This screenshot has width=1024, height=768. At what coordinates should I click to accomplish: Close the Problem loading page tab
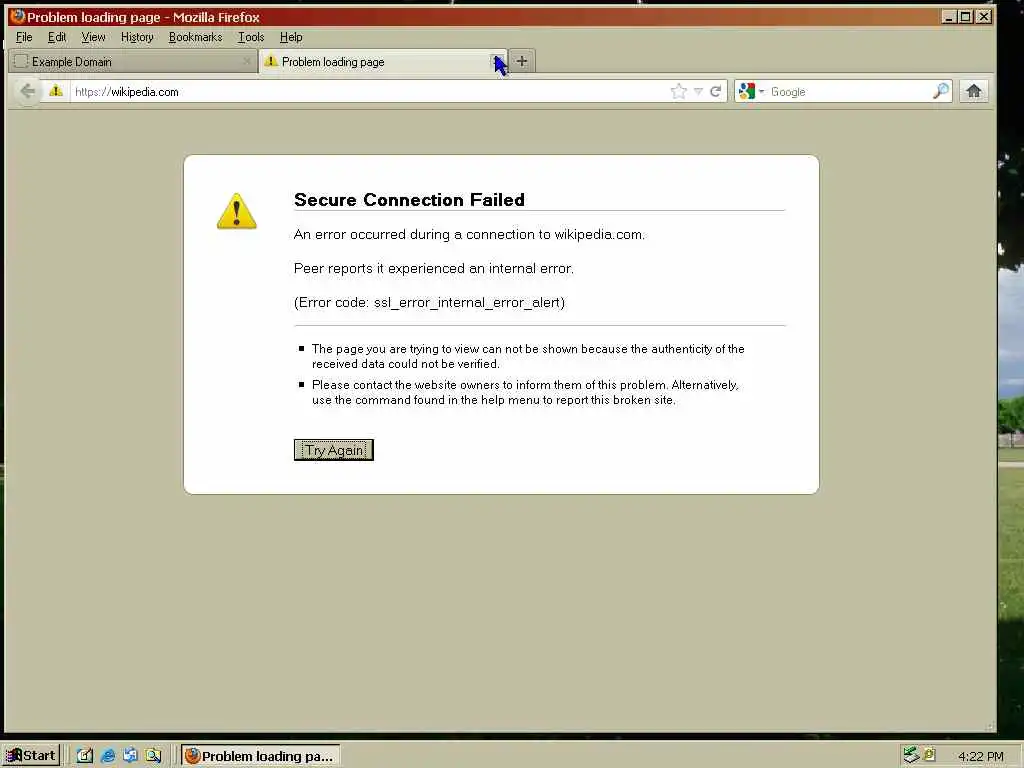coord(497,61)
